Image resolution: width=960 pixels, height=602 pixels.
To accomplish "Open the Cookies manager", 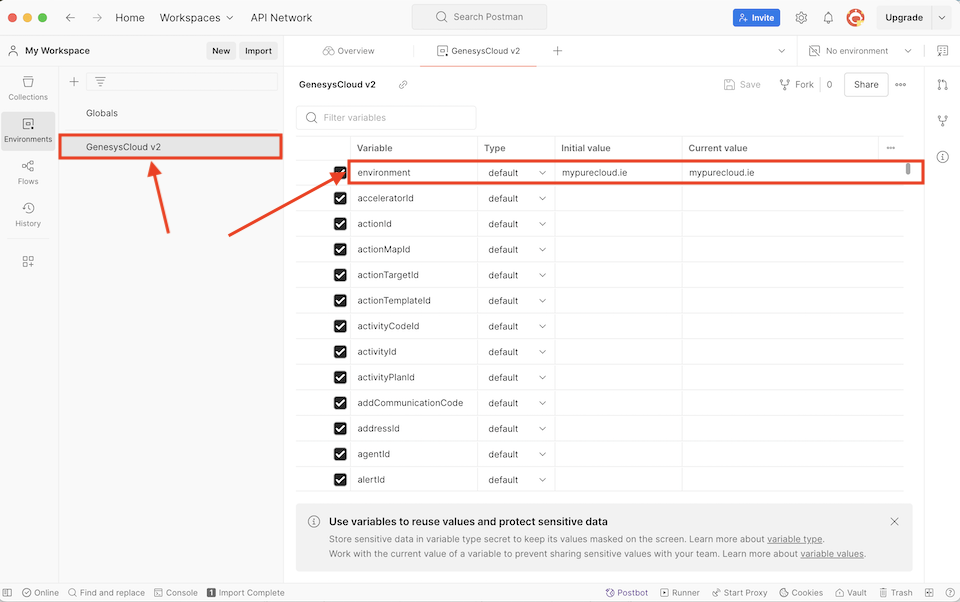I will 800,592.
